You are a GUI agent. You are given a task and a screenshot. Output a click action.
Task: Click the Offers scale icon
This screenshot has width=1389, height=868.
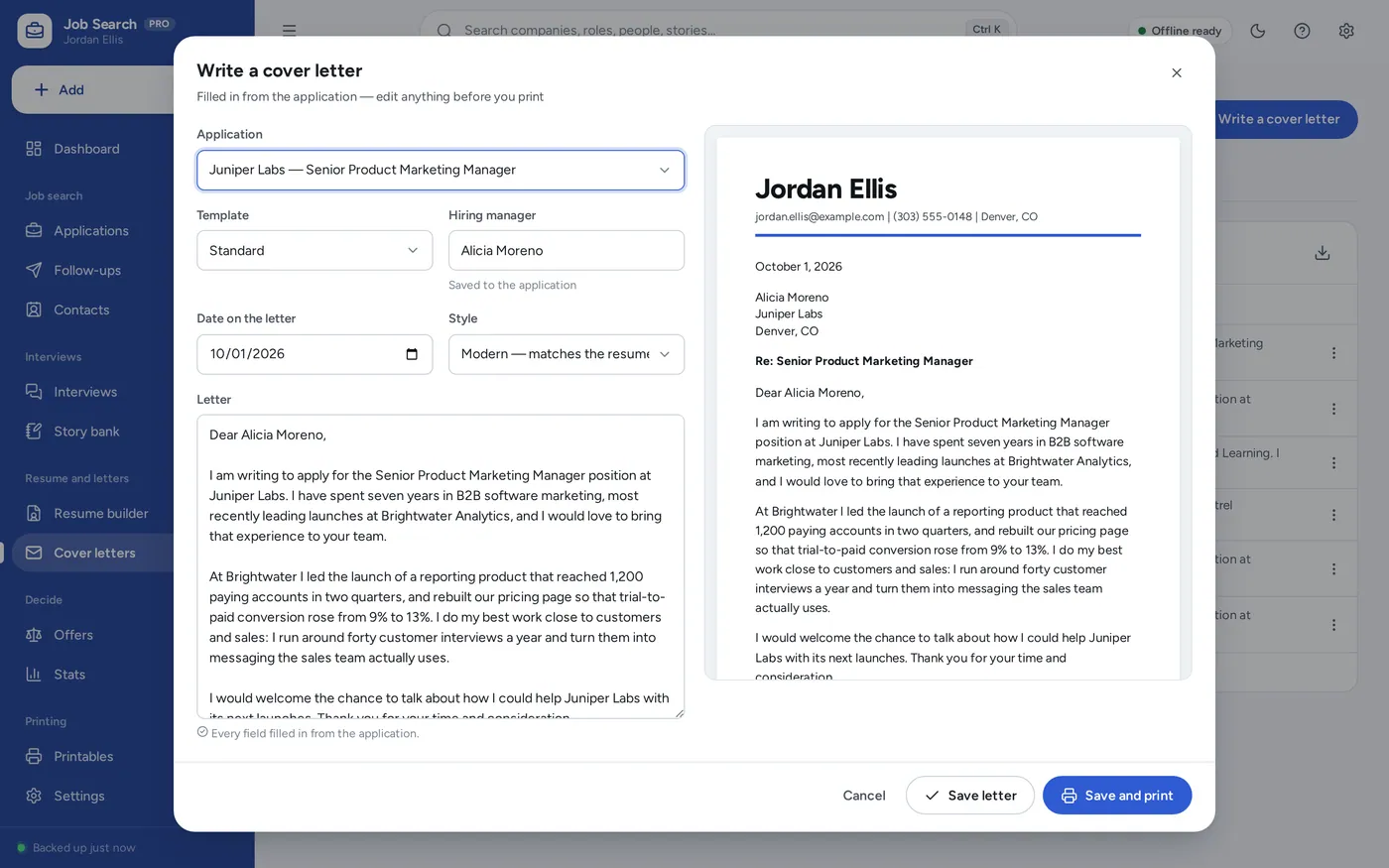click(34, 635)
